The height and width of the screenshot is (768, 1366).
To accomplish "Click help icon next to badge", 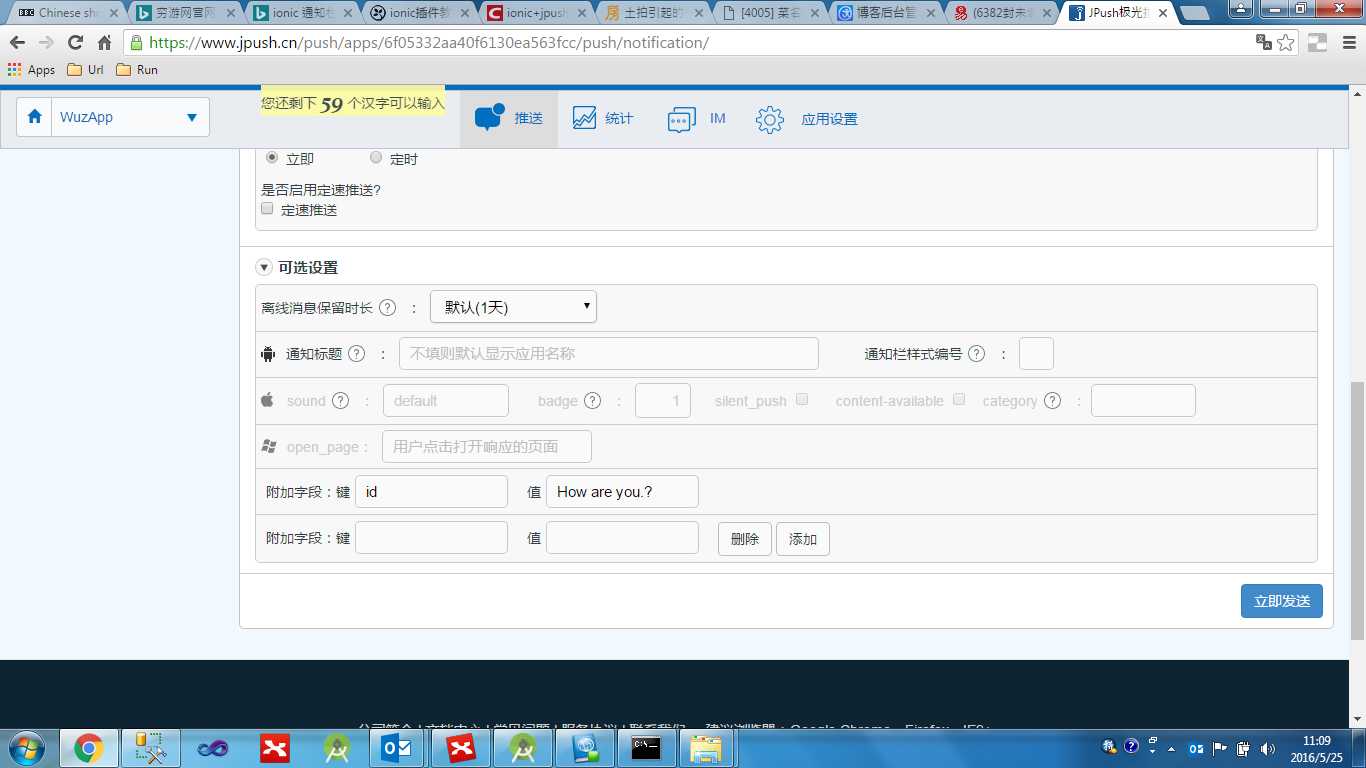I will tap(592, 400).
